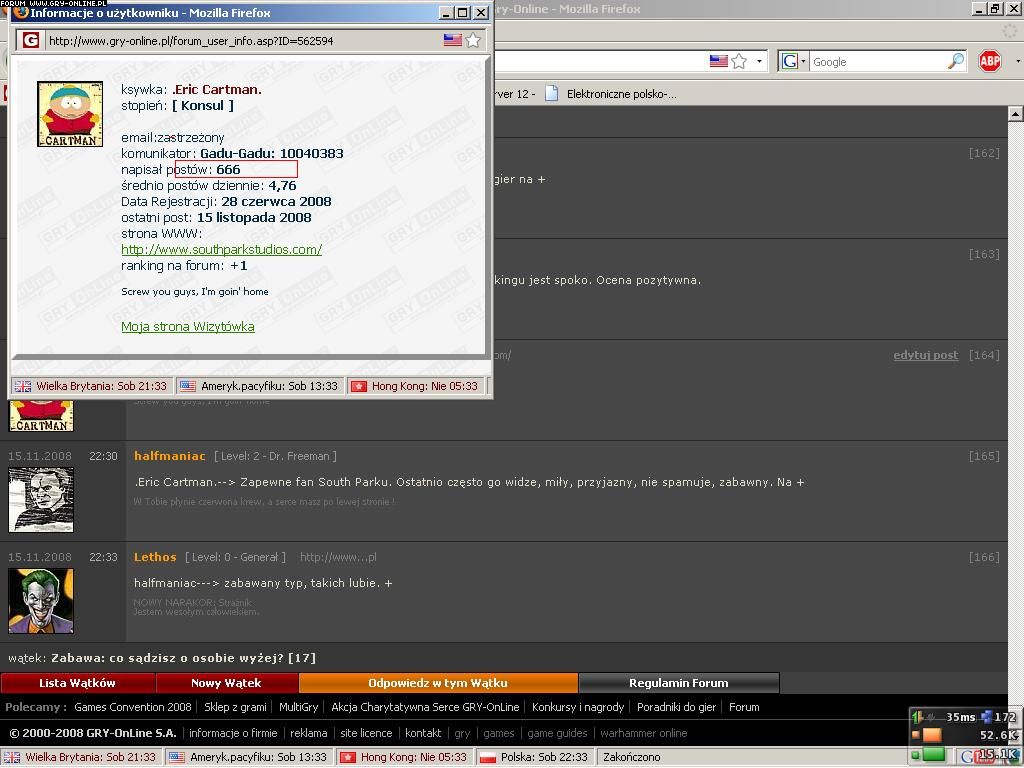Open the warhammer online footer link
1024x768 pixels.
[x=644, y=733]
